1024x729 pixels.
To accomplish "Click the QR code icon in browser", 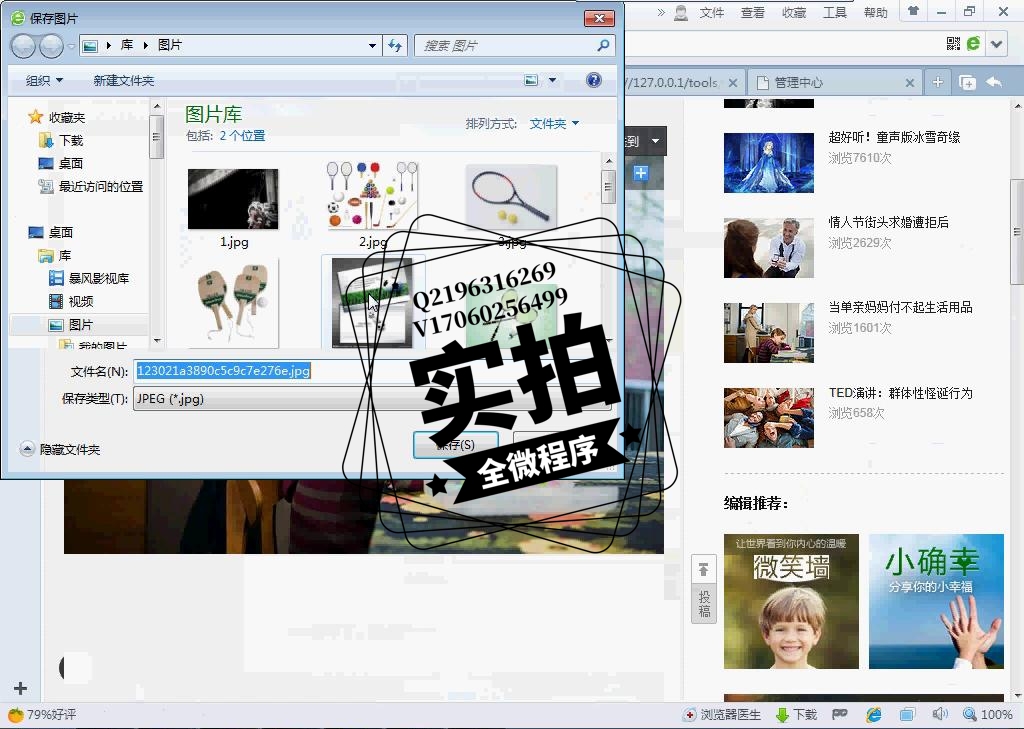I will click(x=953, y=44).
